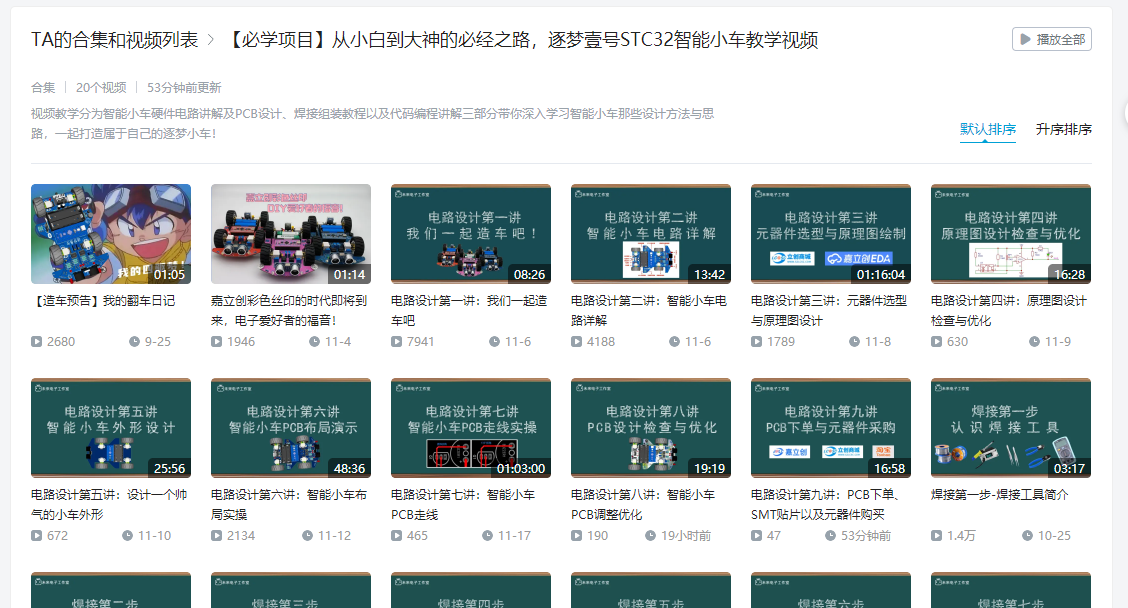Open 电路设计第二讲 智能小车电路详解 thumbnail
1128x608 pixels.
click(650, 234)
